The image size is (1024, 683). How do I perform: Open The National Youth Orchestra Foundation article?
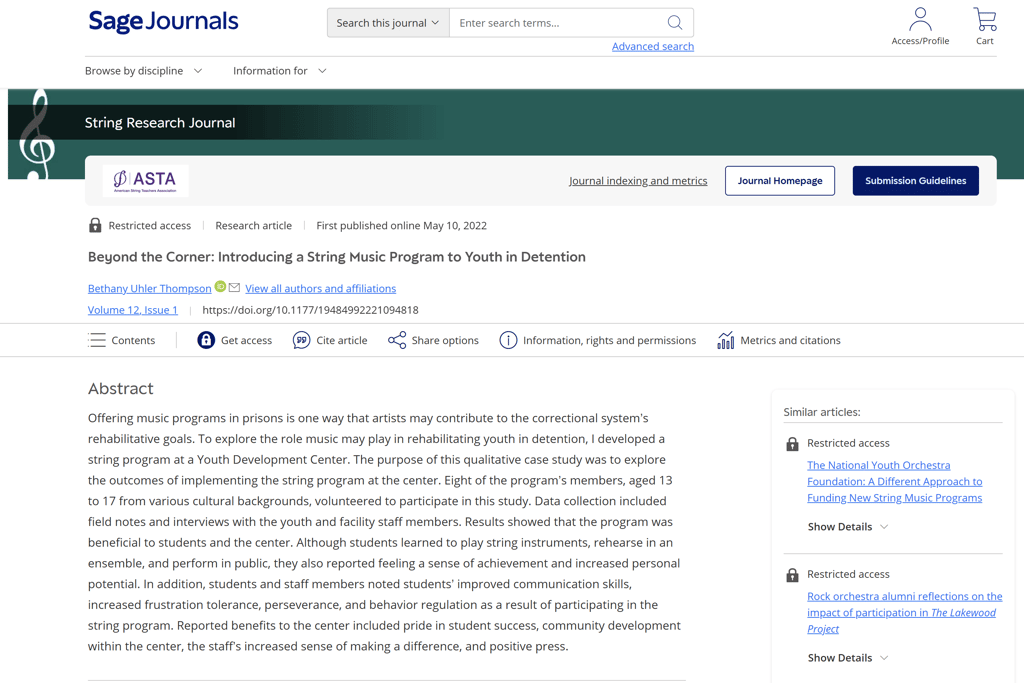click(x=895, y=481)
